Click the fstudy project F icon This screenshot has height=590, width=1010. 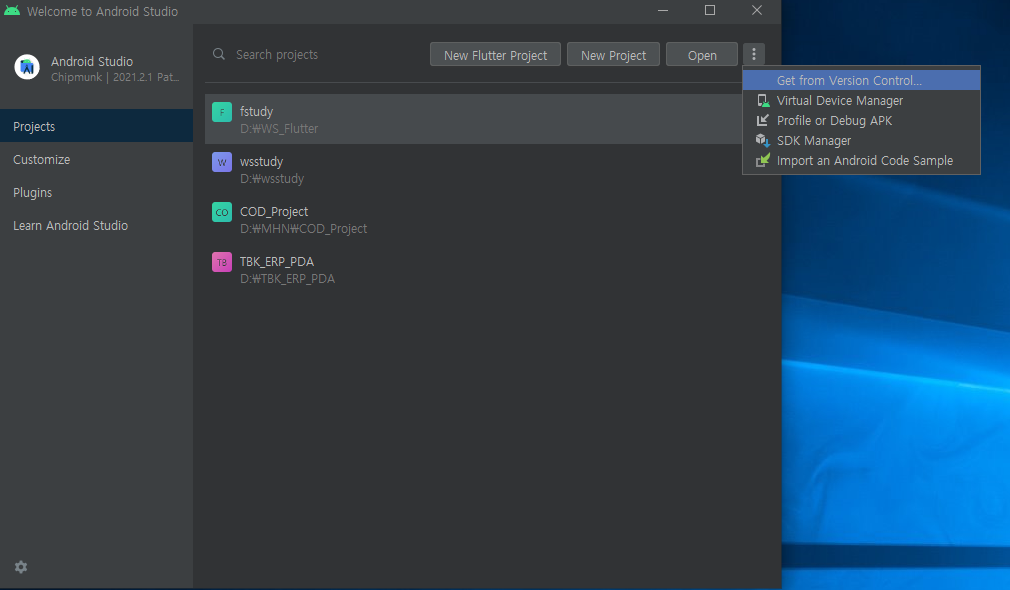(x=222, y=112)
